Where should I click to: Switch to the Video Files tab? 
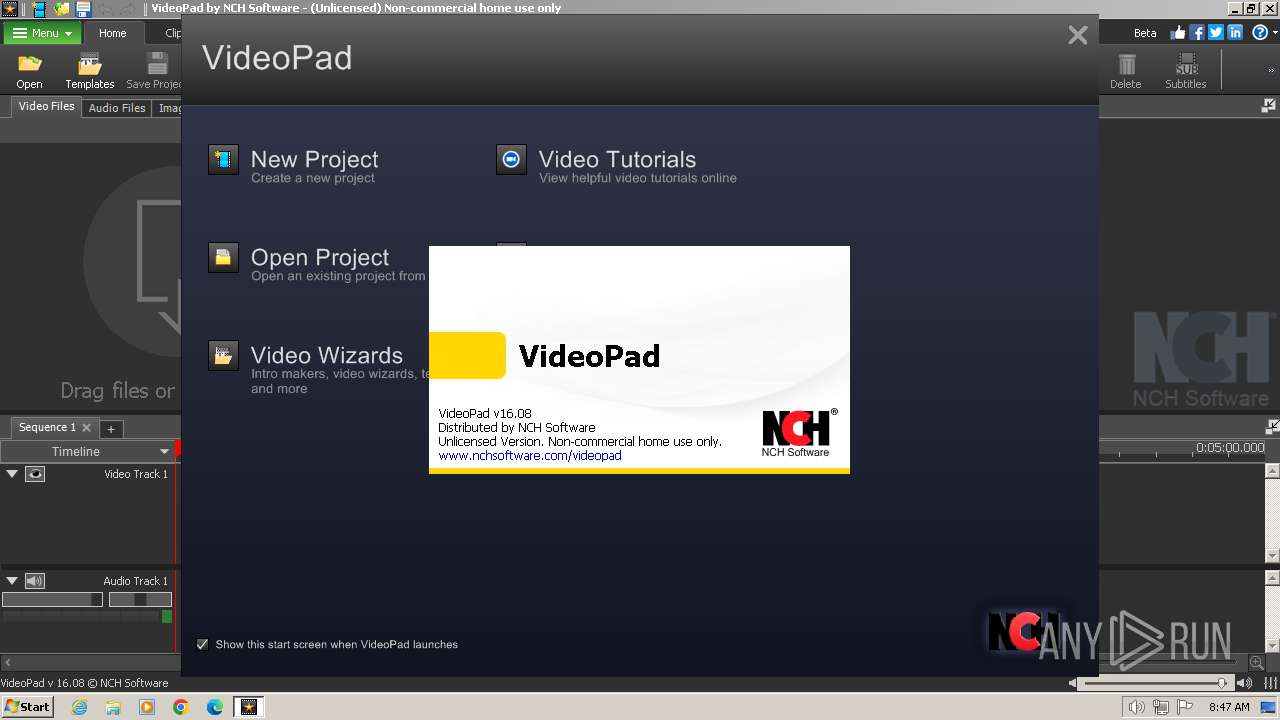pyautogui.click(x=46, y=106)
